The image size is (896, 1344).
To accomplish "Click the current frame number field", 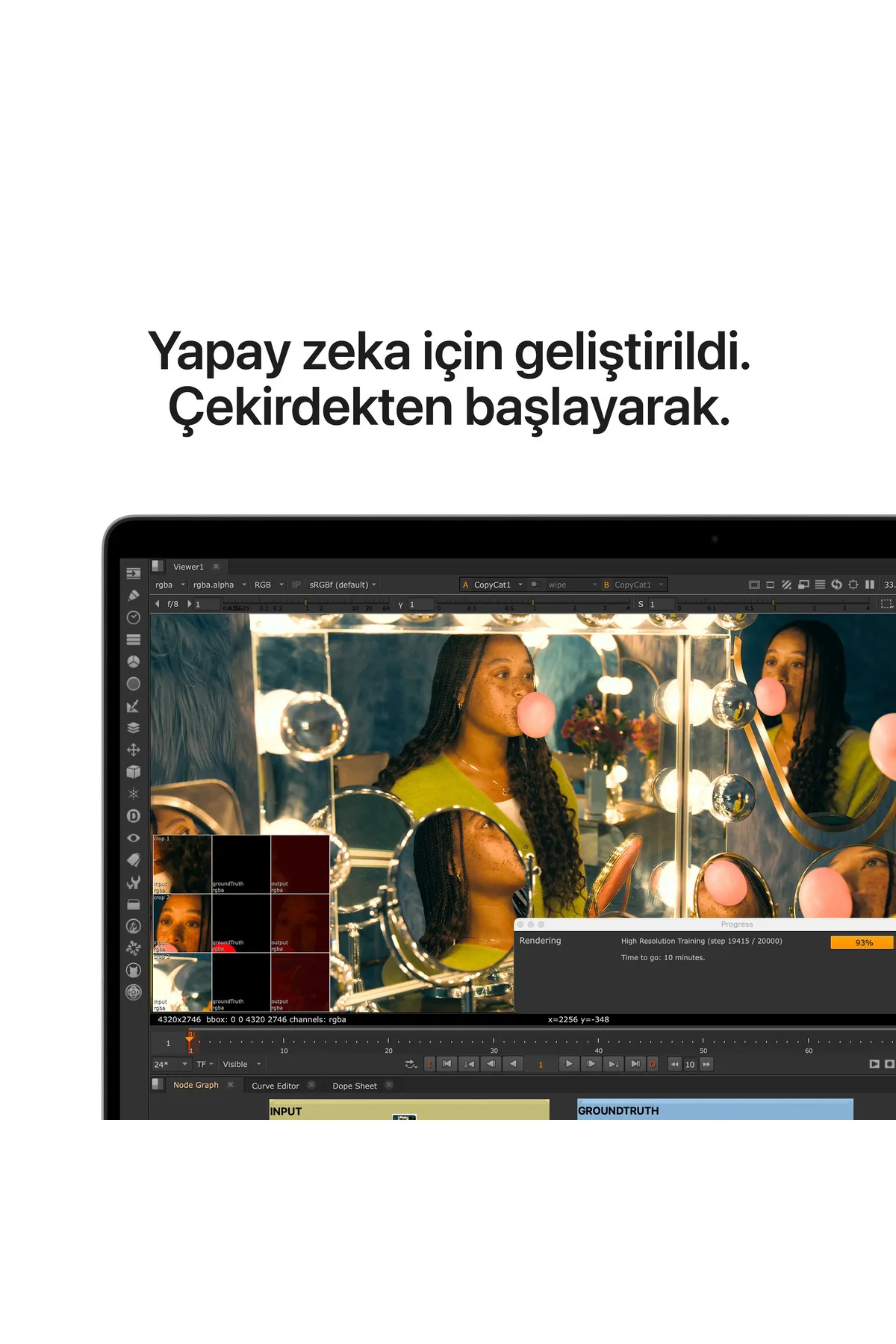I will pyautogui.click(x=541, y=1064).
